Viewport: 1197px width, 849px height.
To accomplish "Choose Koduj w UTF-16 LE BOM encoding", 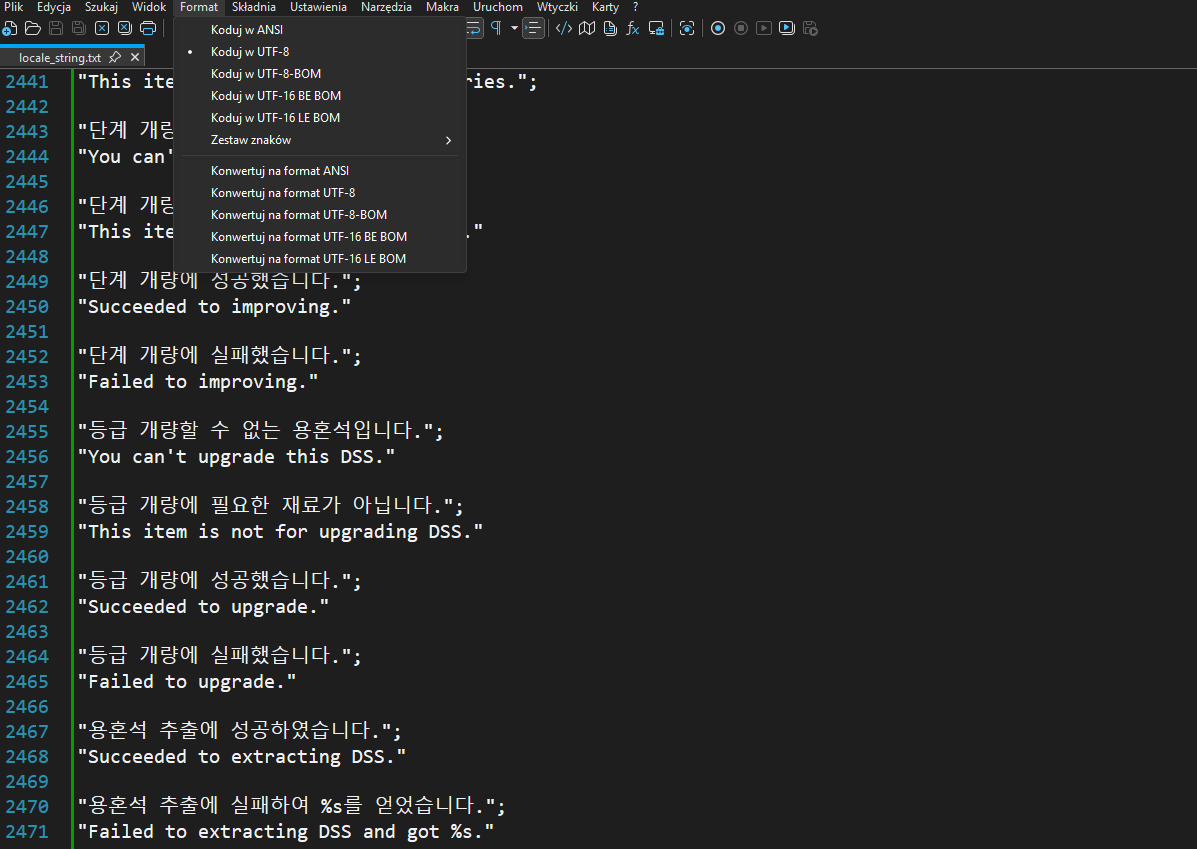I will click(275, 118).
